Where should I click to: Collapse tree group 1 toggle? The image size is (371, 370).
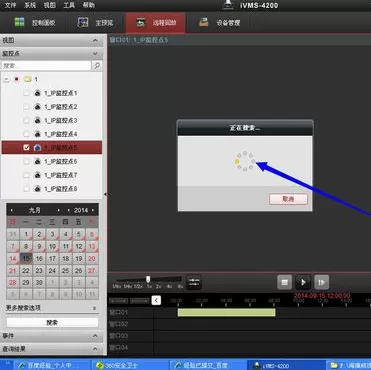pos(6,80)
